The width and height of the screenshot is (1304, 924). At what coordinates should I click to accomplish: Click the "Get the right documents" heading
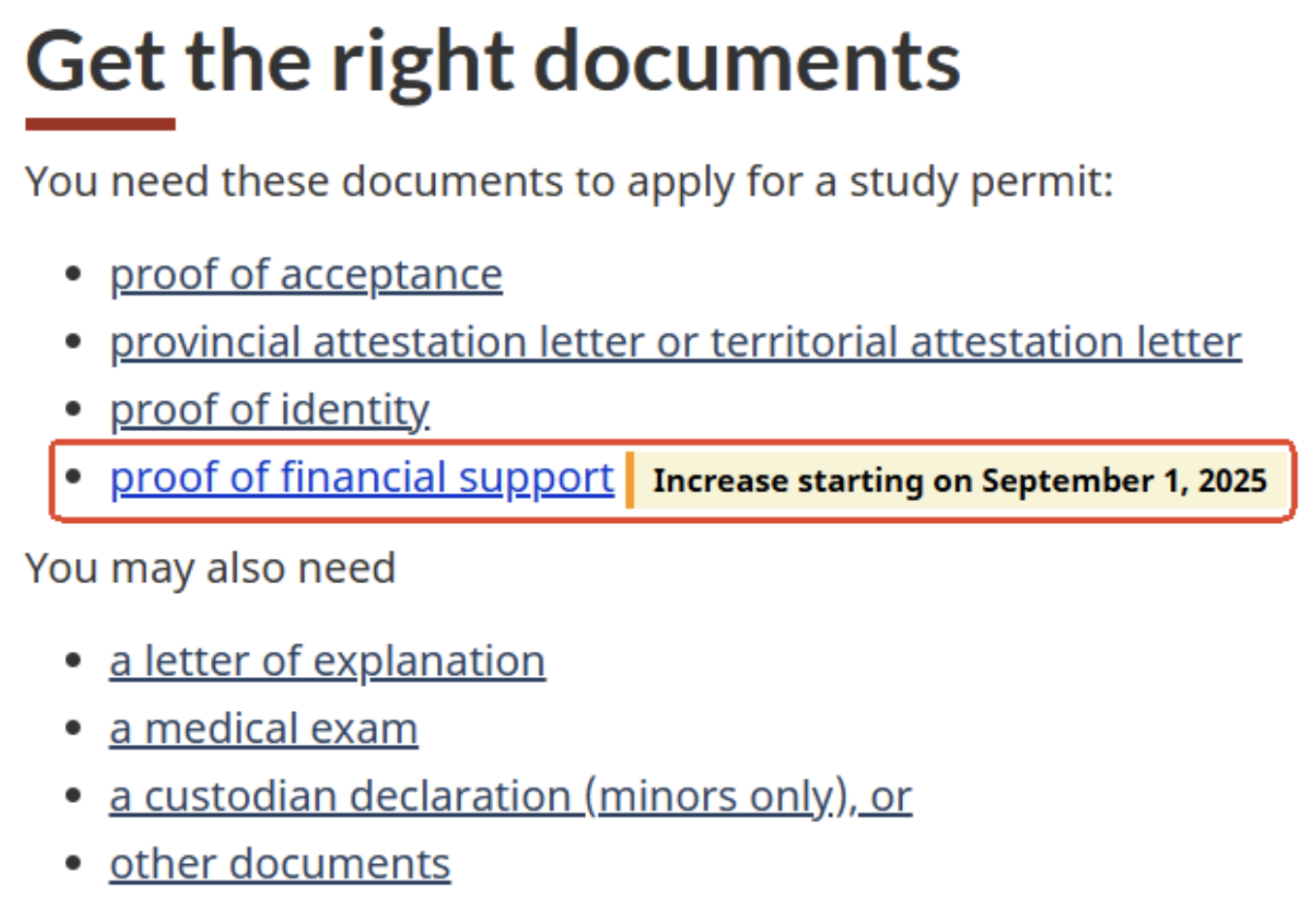pyautogui.click(x=492, y=62)
